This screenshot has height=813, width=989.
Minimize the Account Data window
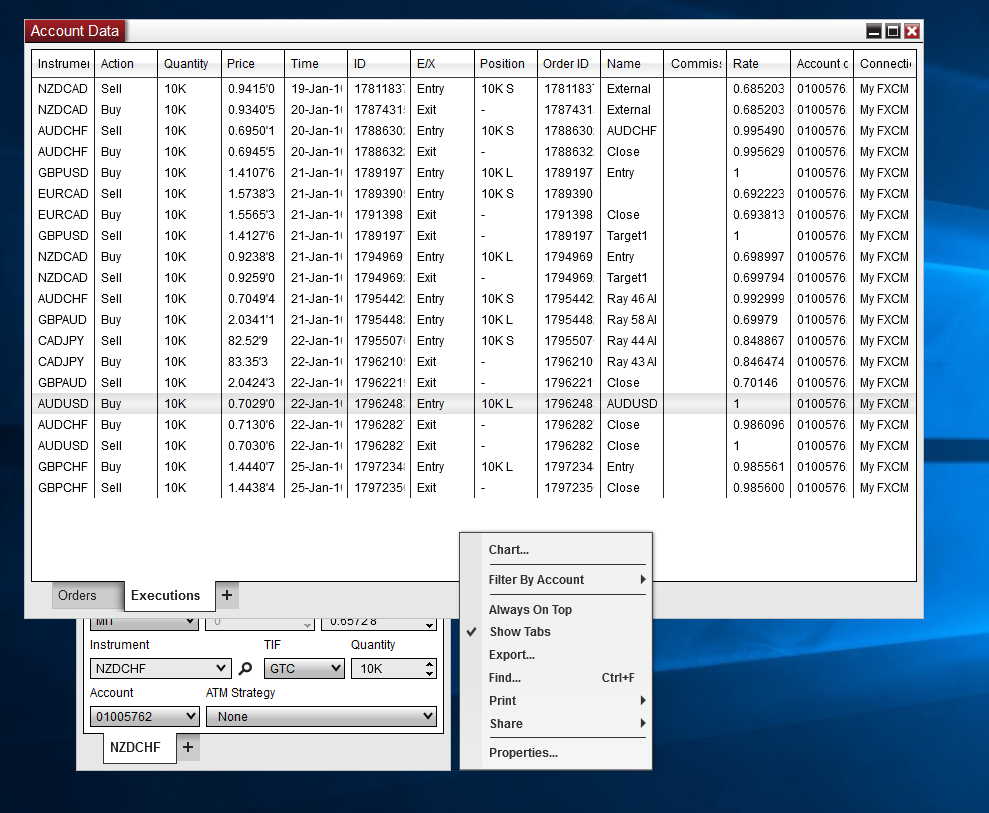[x=874, y=31]
